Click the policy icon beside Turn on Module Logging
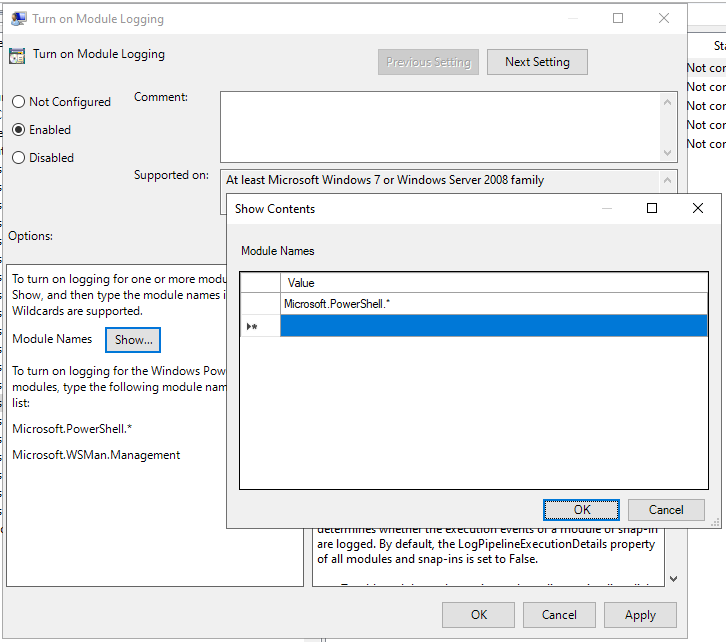This screenshot has width=726, height=642. [17, 55]
